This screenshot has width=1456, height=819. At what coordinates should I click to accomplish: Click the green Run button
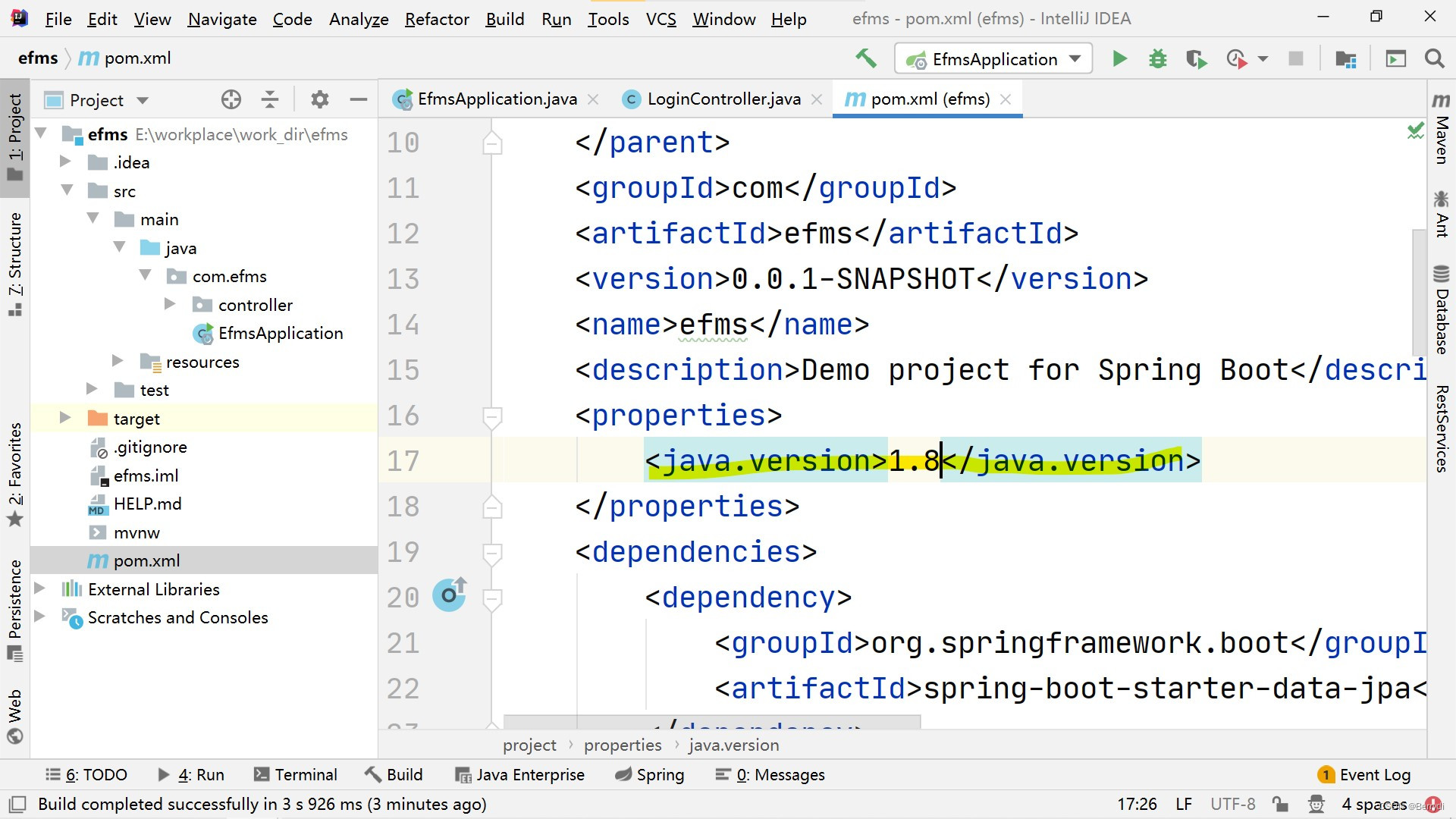point(1119,59)
